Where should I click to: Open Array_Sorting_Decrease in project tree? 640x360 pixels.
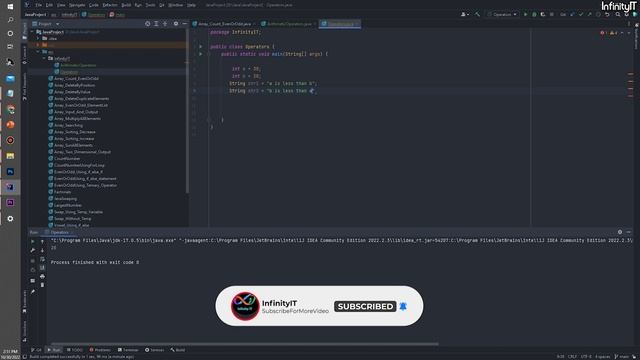pyautogui.click(x=75, y=132)
